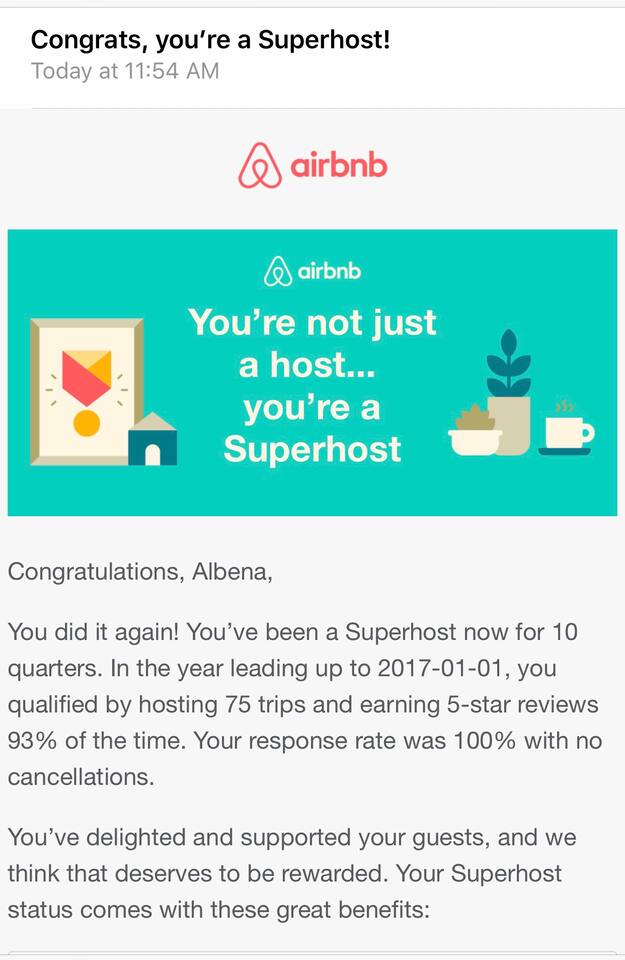Tap the 'Today at 11:54 AM' timestamp
This screenshot has height=960, width=625.
click(x=125, y=71)
